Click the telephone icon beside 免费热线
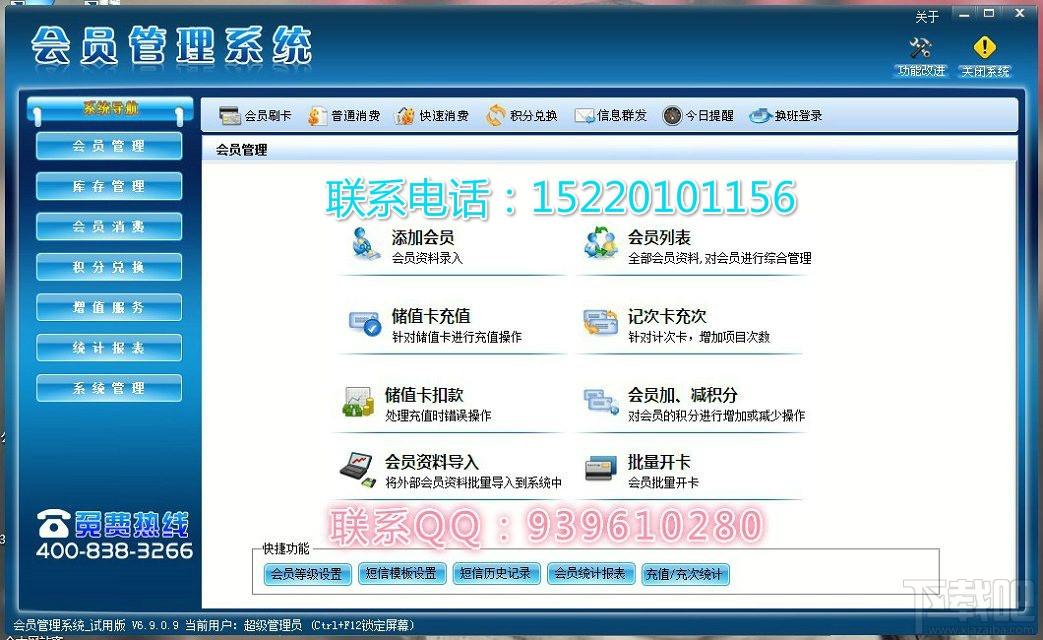Image resolution: width=1043 pixels, height=640 pixels. click(53, 524)
